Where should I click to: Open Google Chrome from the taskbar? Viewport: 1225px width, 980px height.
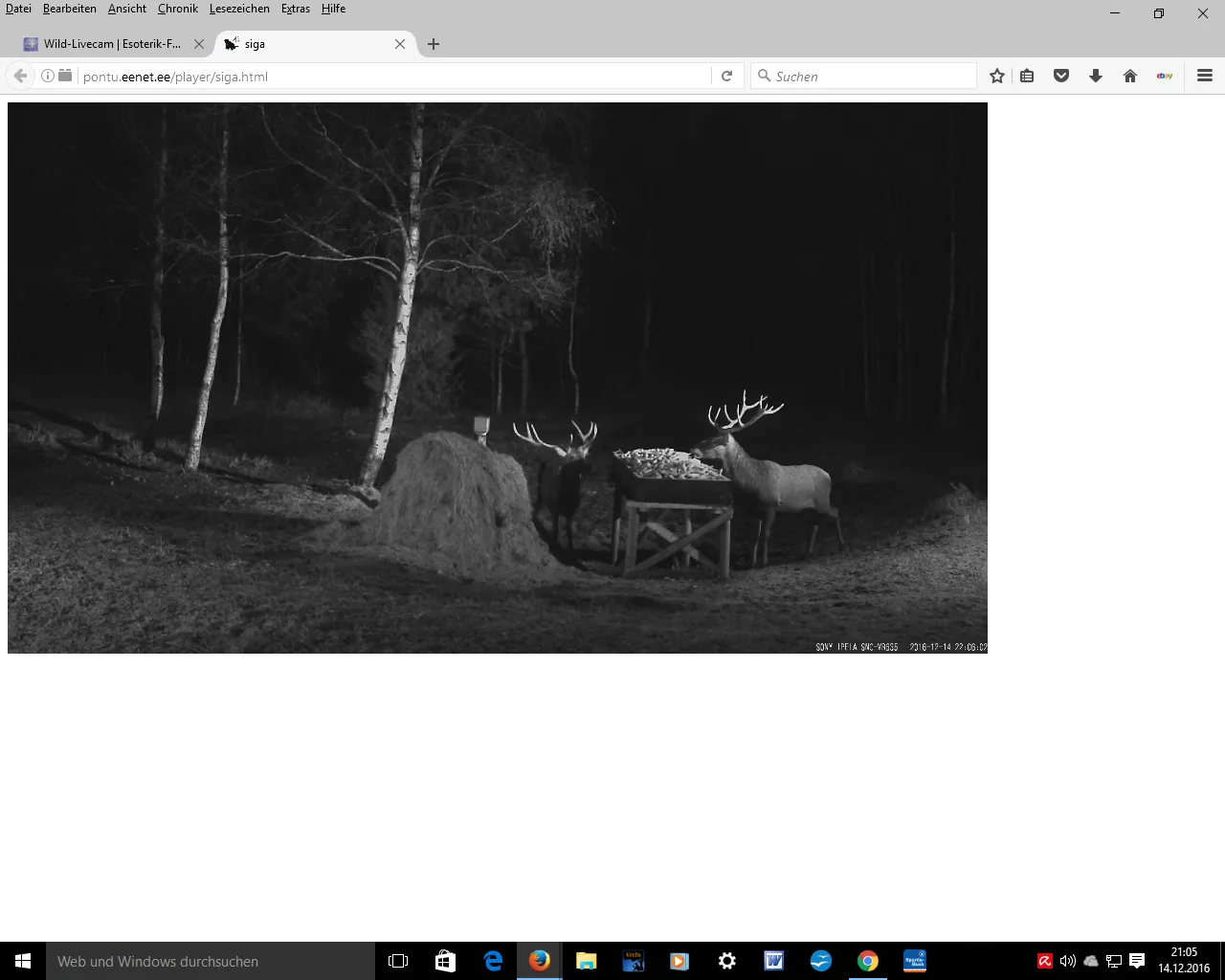click(868, 961)
